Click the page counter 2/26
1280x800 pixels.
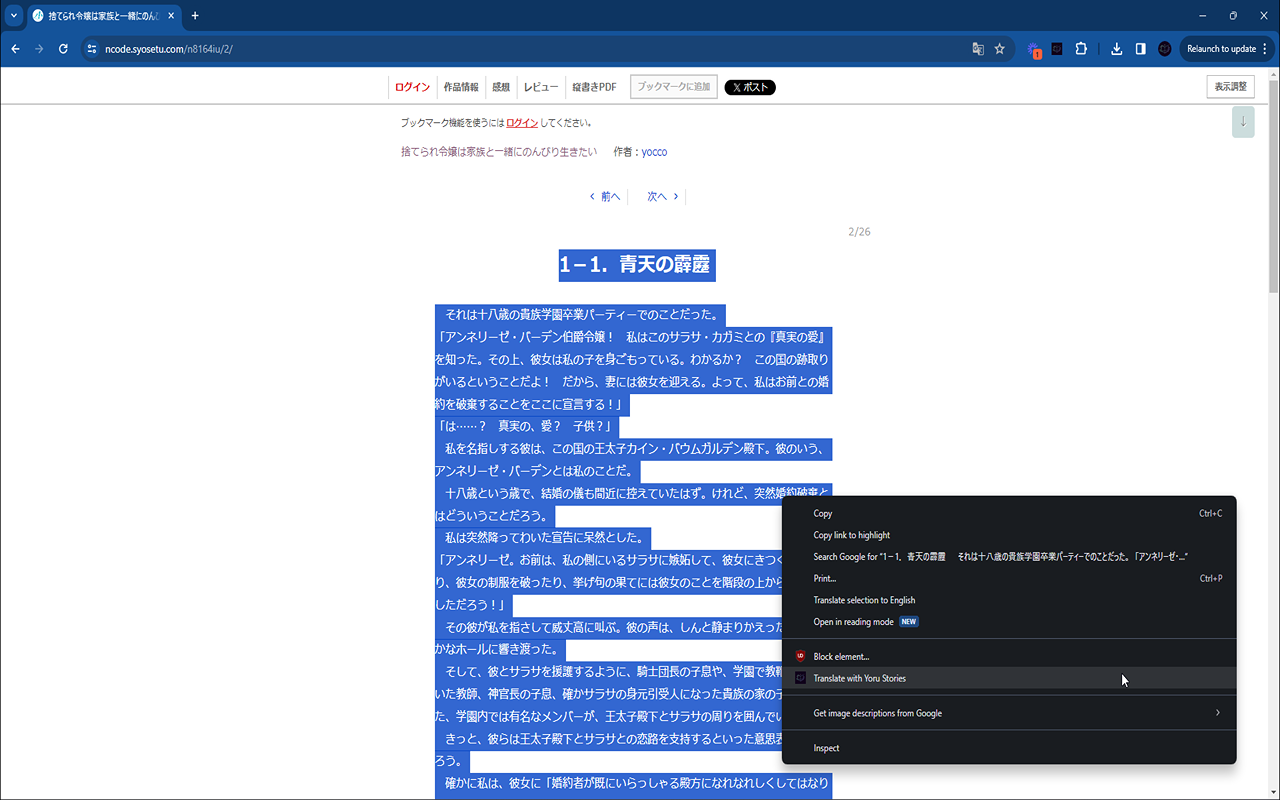click(x=859, y=232)
